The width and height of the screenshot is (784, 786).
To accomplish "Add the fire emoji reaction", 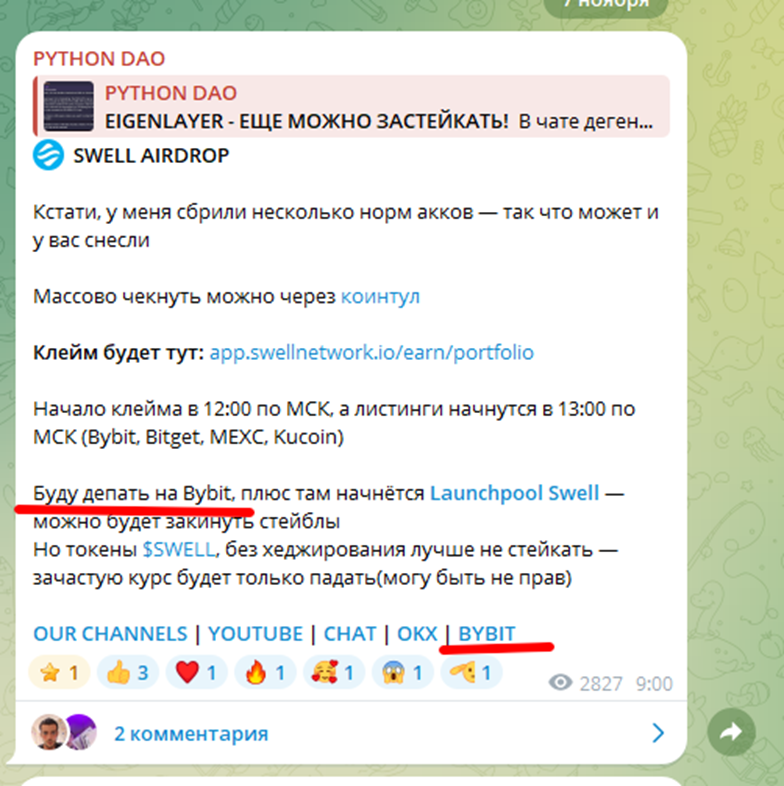I will pos(265,672).
